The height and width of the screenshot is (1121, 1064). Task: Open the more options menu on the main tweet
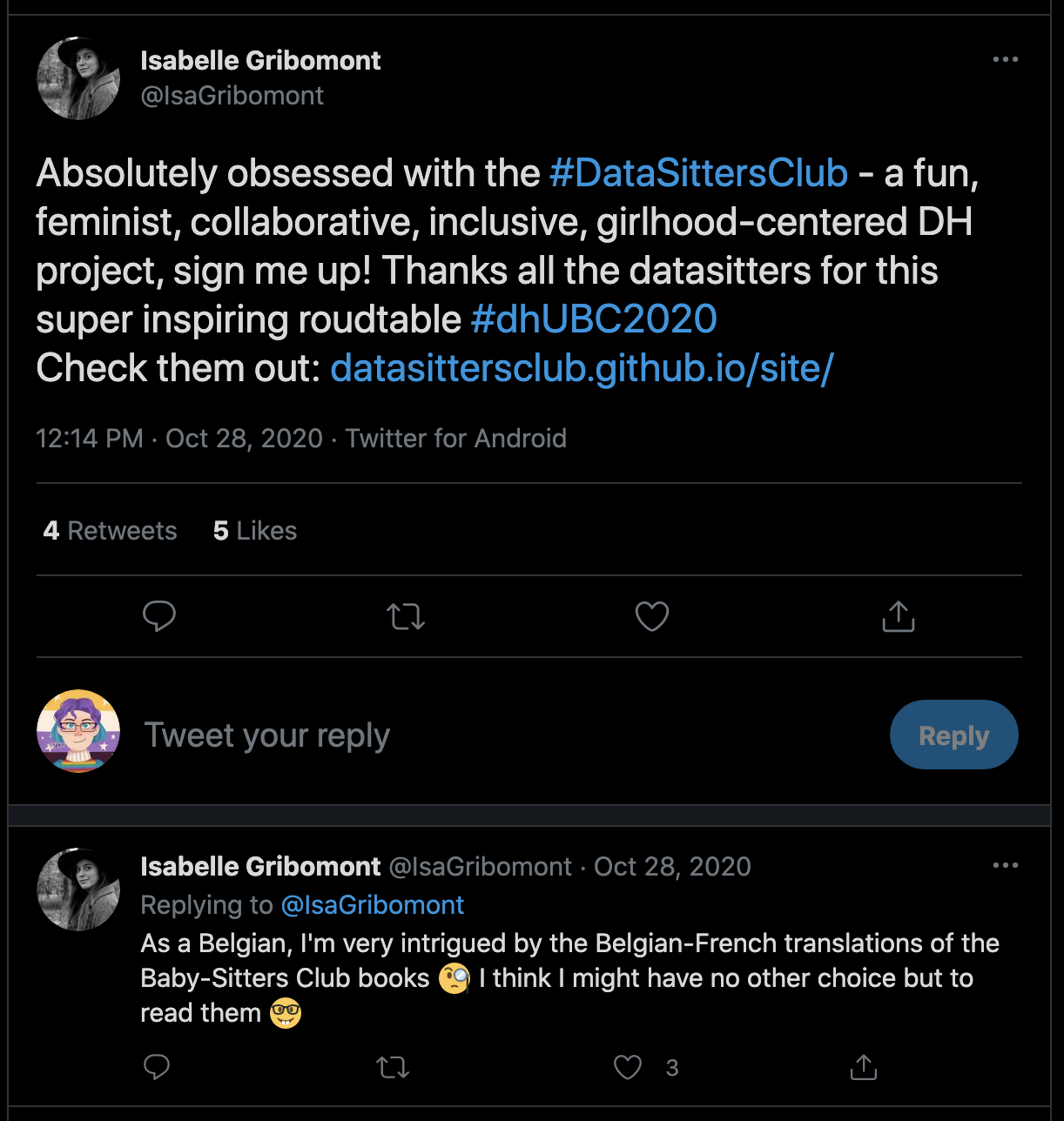pyautogui.click(x=1006, y=59)
